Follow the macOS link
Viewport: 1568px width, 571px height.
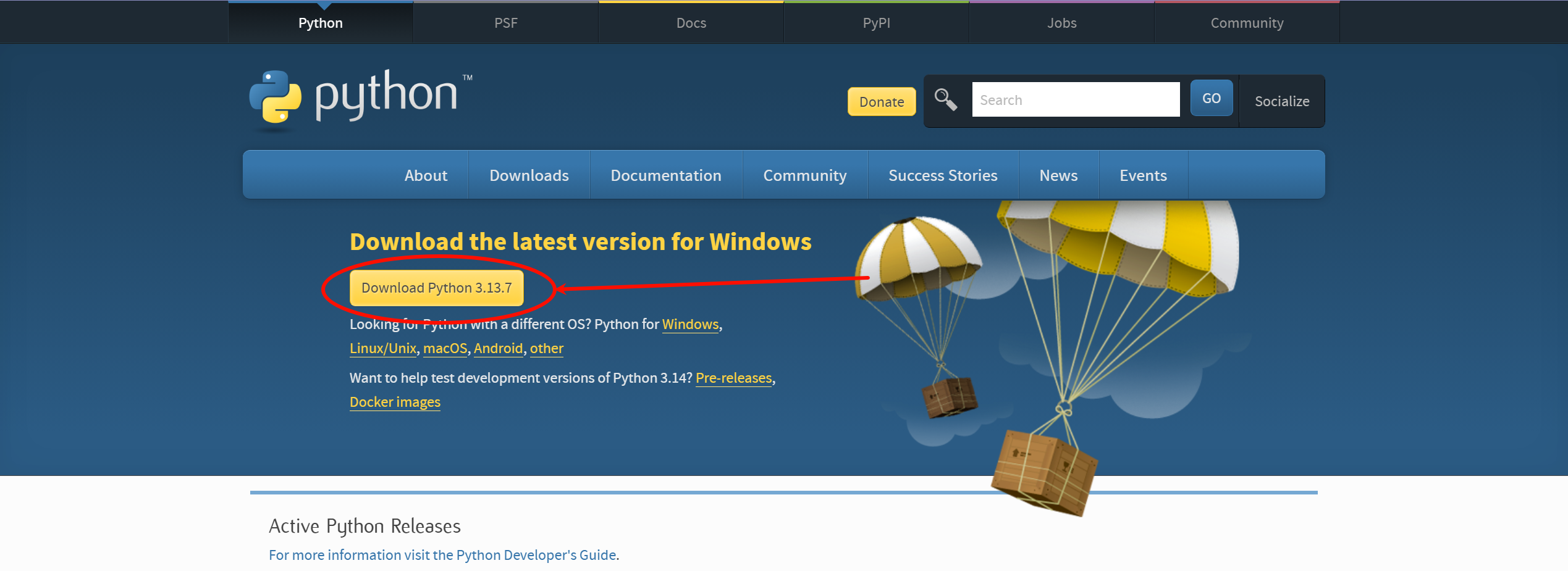[x=445, y=348]
